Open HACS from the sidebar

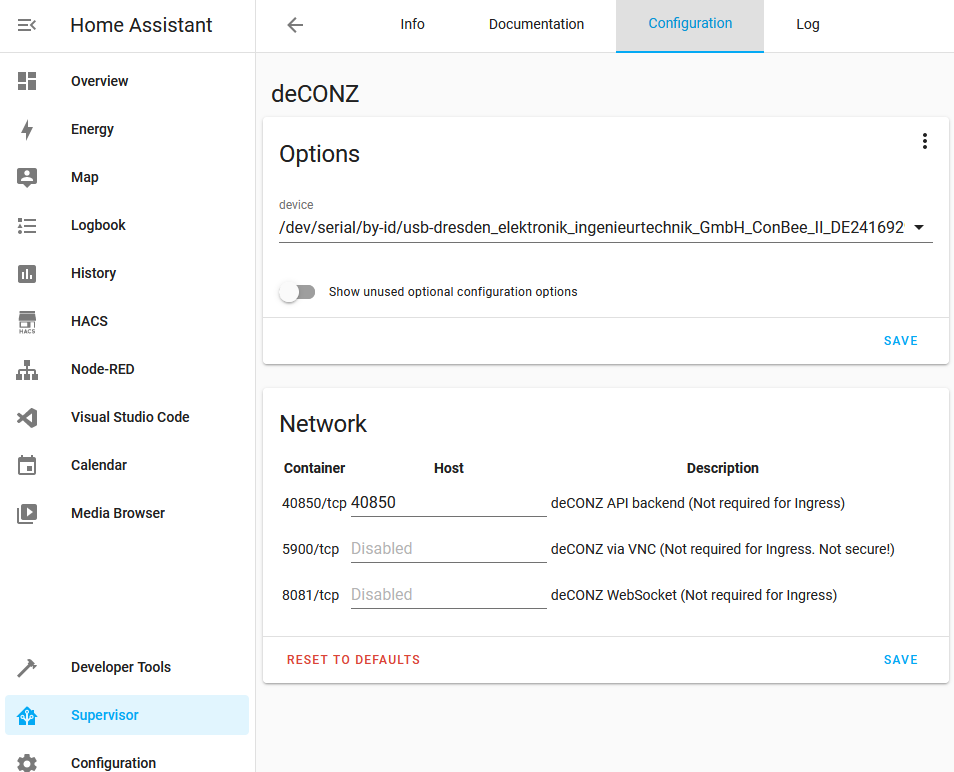[x=127, y=321]
